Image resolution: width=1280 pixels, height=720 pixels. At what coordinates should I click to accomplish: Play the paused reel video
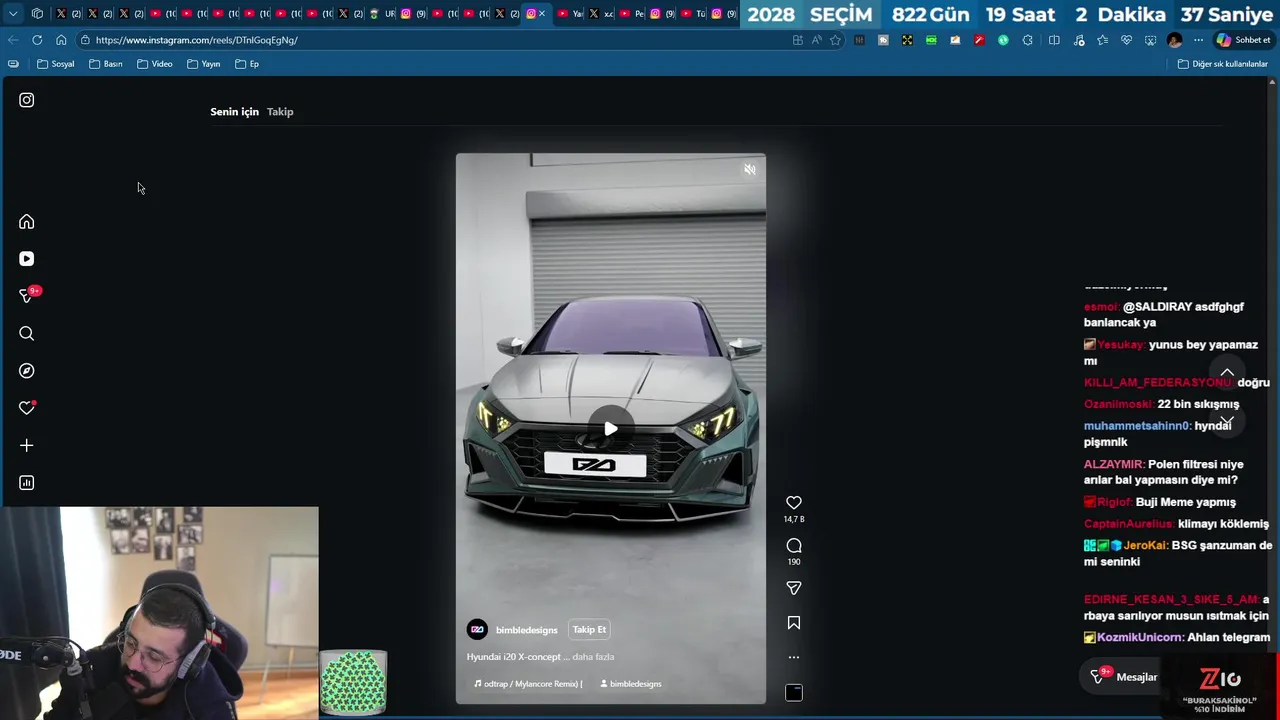611,429
